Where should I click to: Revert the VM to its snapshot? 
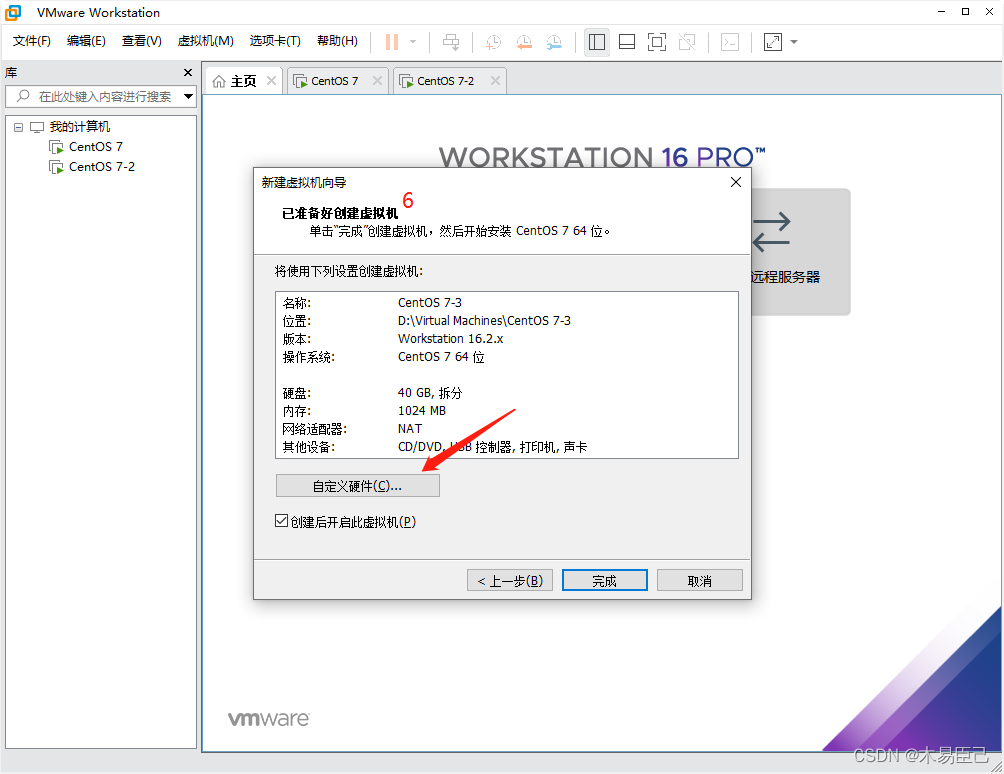tap(524, 42)
